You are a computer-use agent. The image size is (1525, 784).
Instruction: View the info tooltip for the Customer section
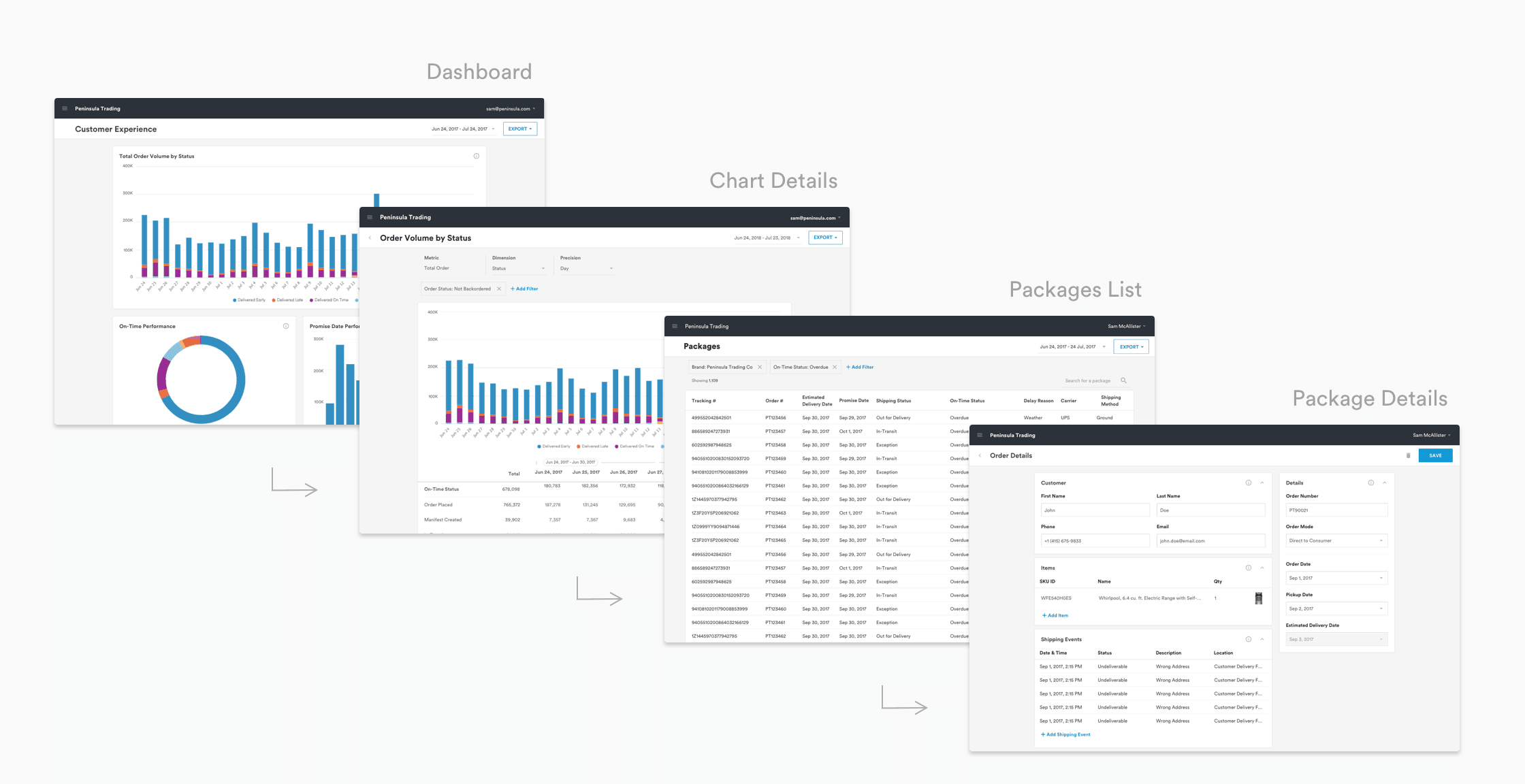[x=1249, y=483]
